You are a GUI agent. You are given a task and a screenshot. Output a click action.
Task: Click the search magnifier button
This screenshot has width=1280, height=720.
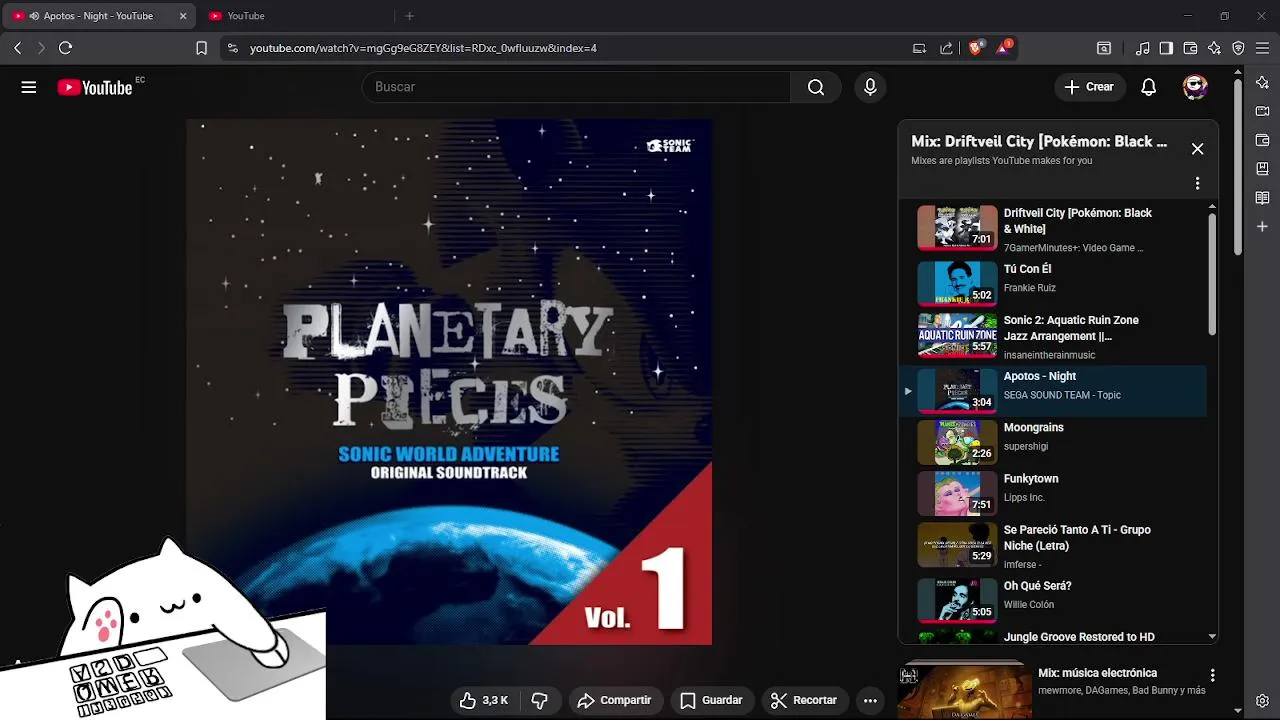point(816,87)
